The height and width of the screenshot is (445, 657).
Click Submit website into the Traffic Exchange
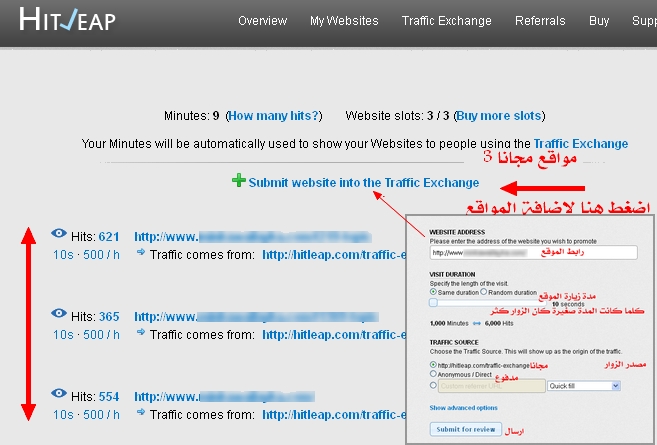click(364, 183)
